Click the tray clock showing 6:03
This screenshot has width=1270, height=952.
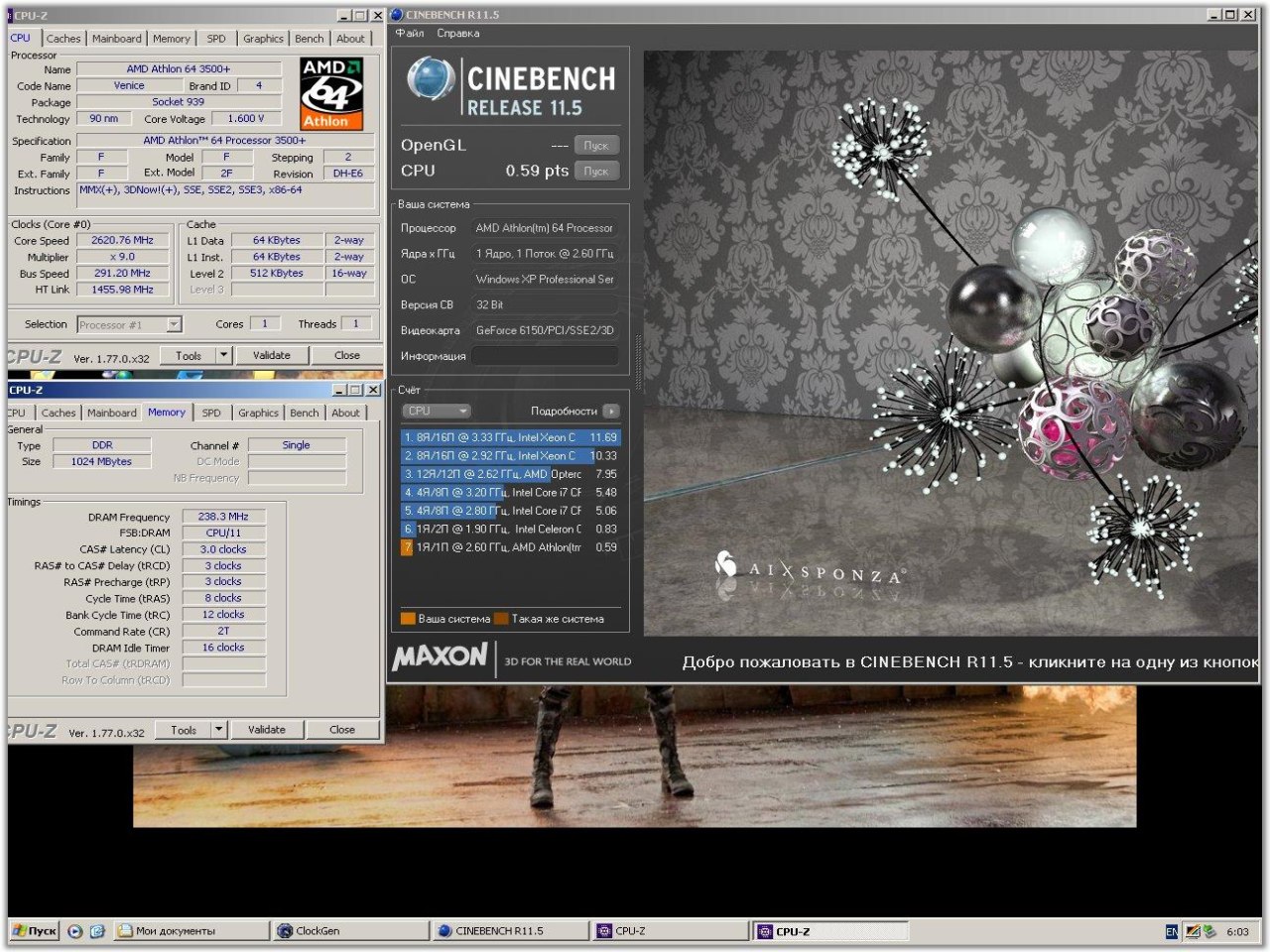point(1237,931)
